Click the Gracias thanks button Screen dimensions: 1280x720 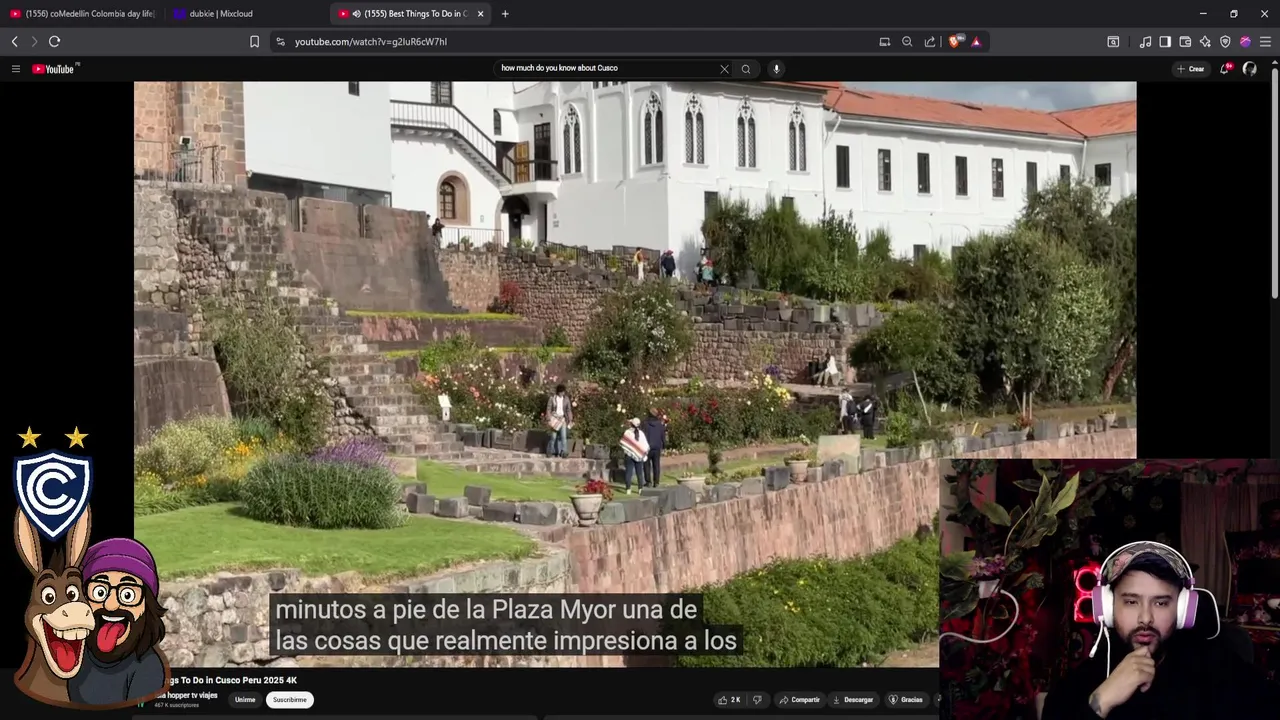click(x=906, y=700)
